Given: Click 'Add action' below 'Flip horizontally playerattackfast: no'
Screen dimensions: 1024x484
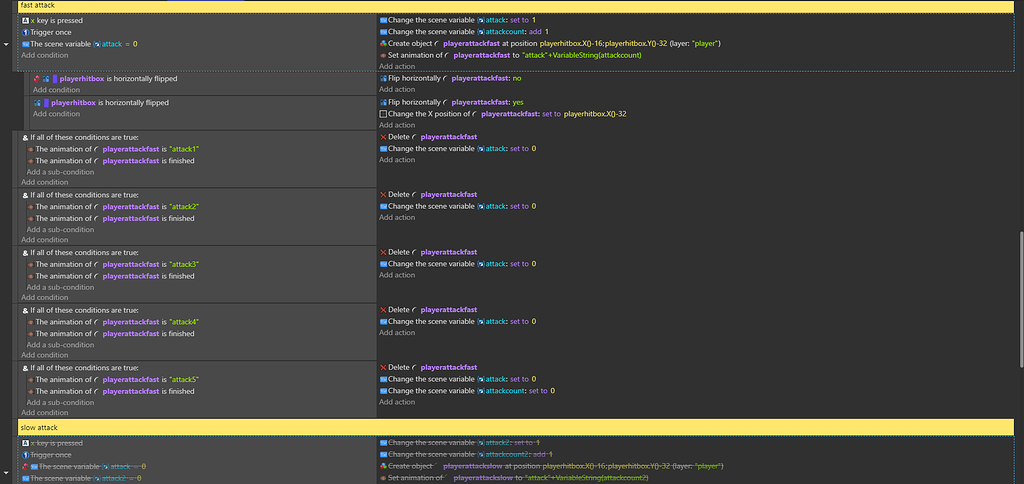Looking at the screenshot, I should [x=397, y=89].
